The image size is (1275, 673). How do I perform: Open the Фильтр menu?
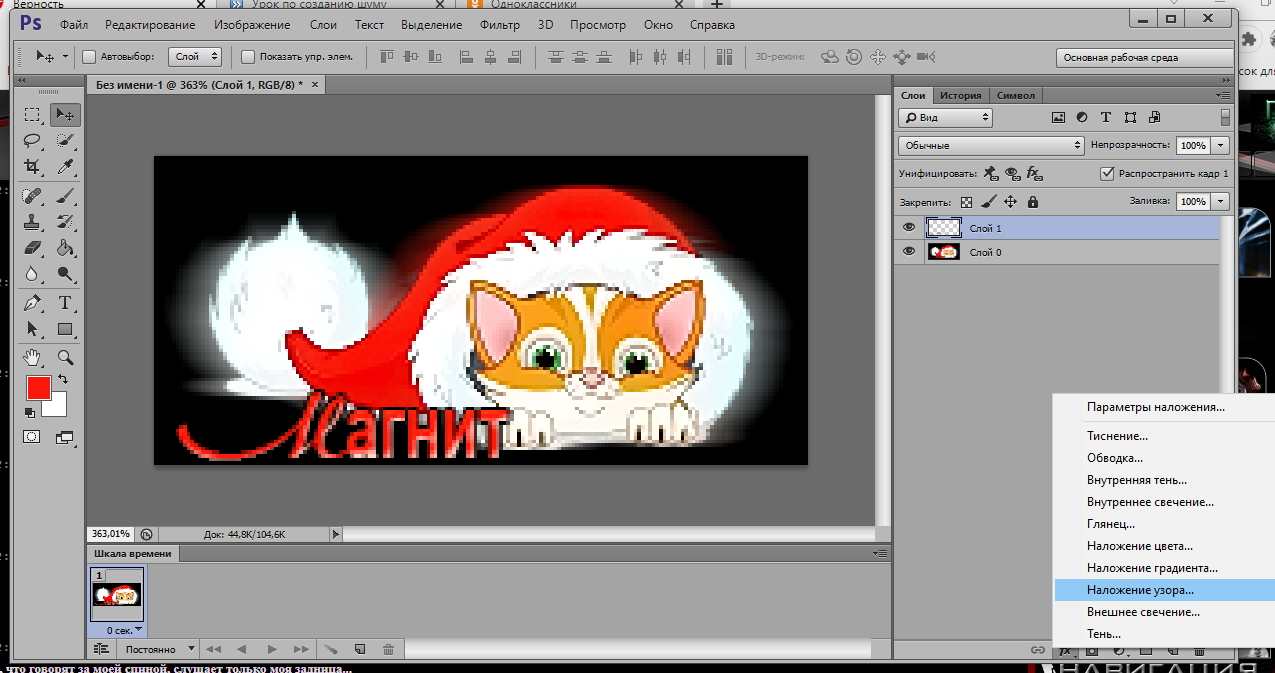(x=500, y=25)
